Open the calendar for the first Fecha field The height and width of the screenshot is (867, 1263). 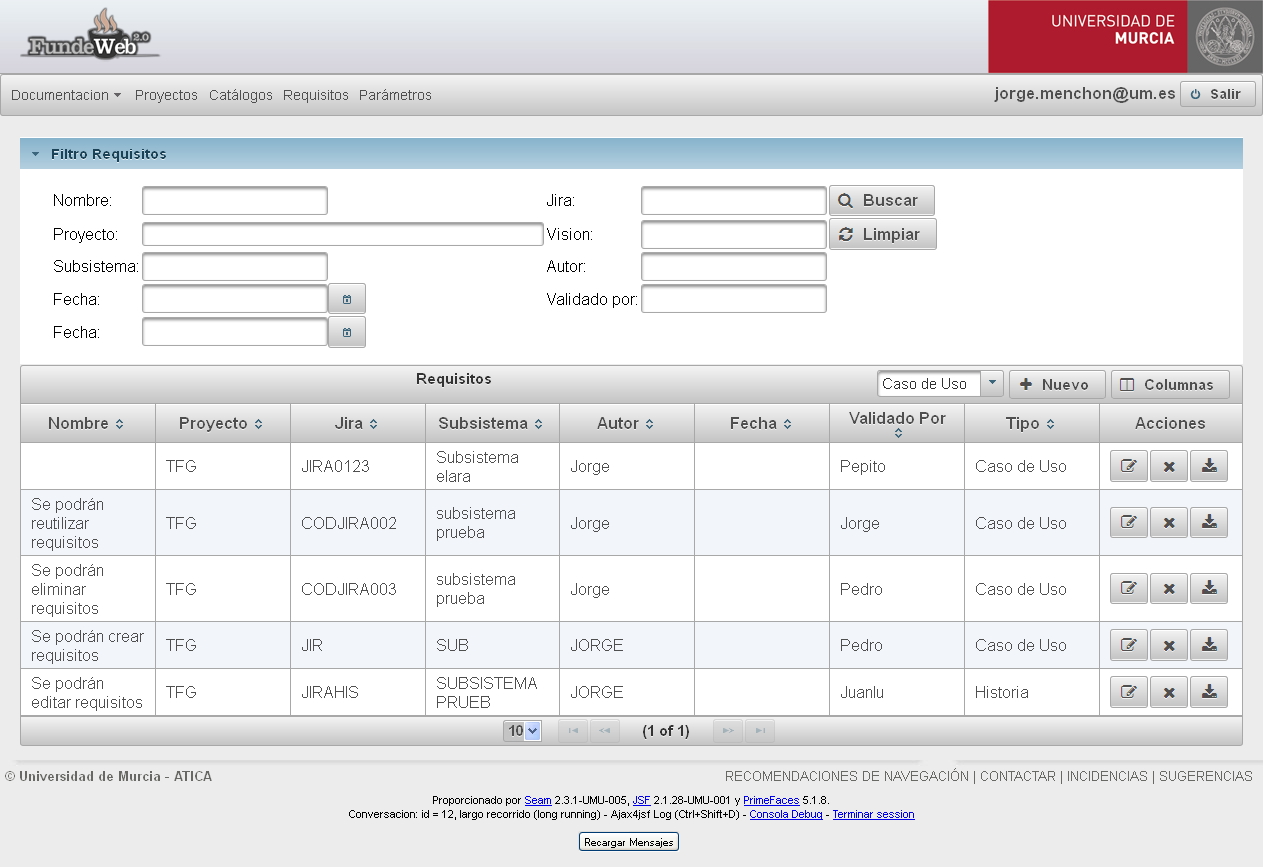coord(347,299)
